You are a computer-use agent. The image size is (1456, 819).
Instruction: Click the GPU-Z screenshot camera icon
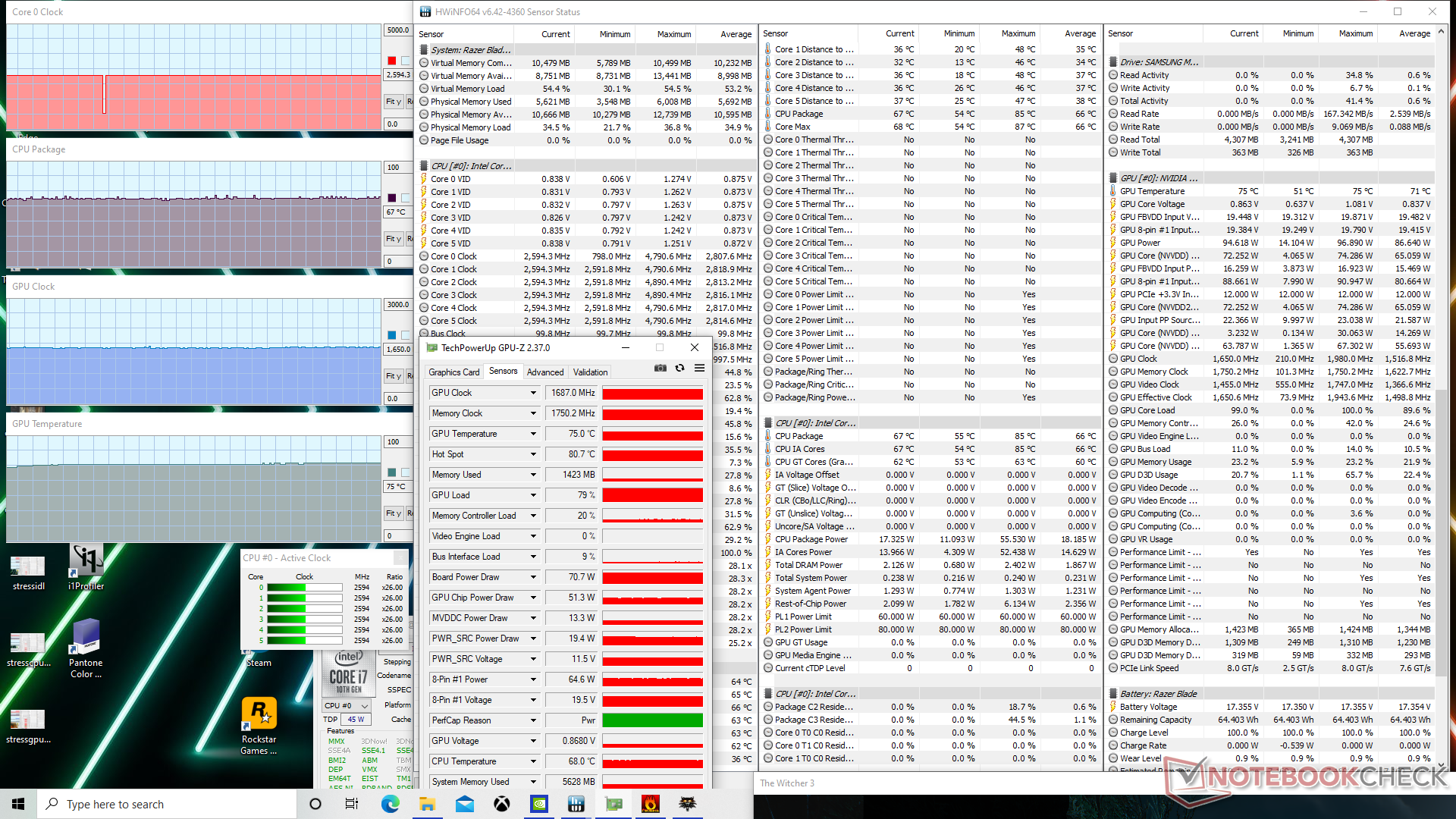[661, 369]
